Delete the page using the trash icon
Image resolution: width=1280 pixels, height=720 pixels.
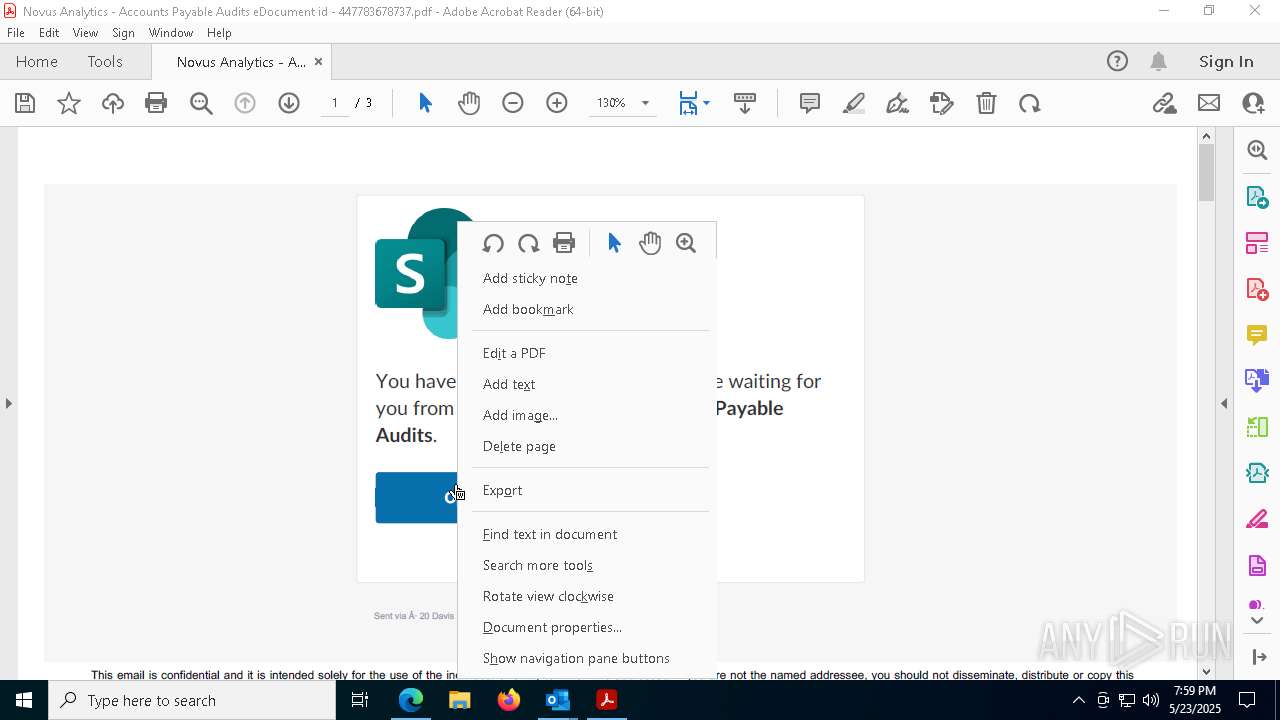point(986,103)
